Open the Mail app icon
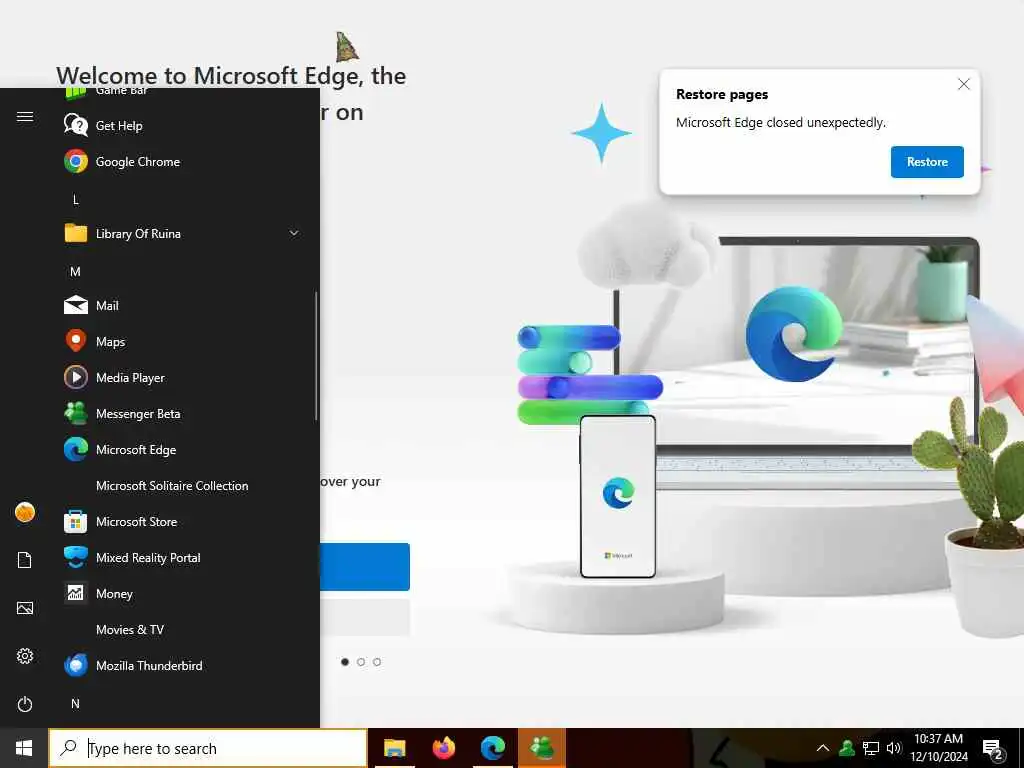The image size is (1024, 768). click(76, 305)
